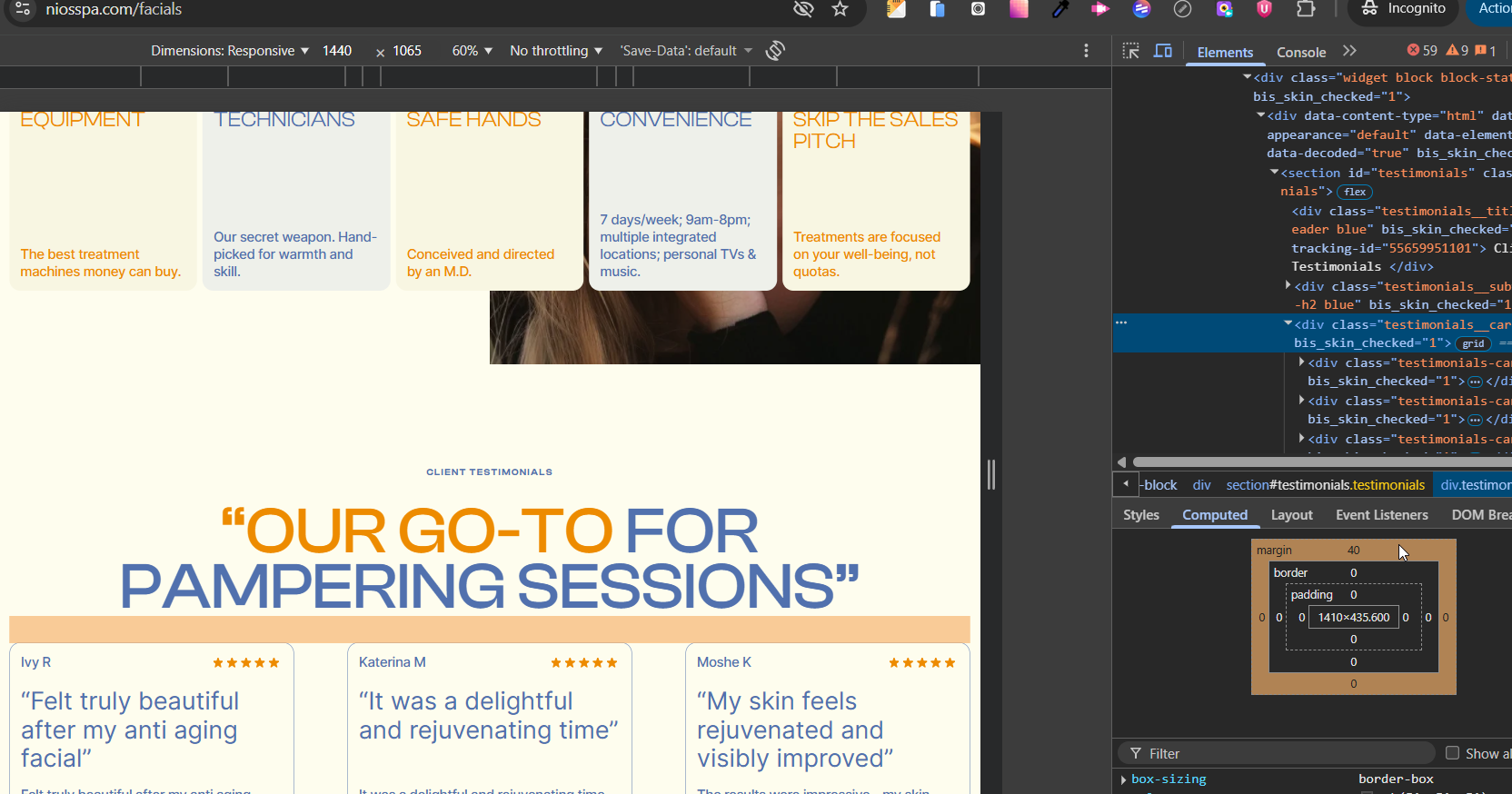Open the 60% zoom dropdown

[472, 51]
